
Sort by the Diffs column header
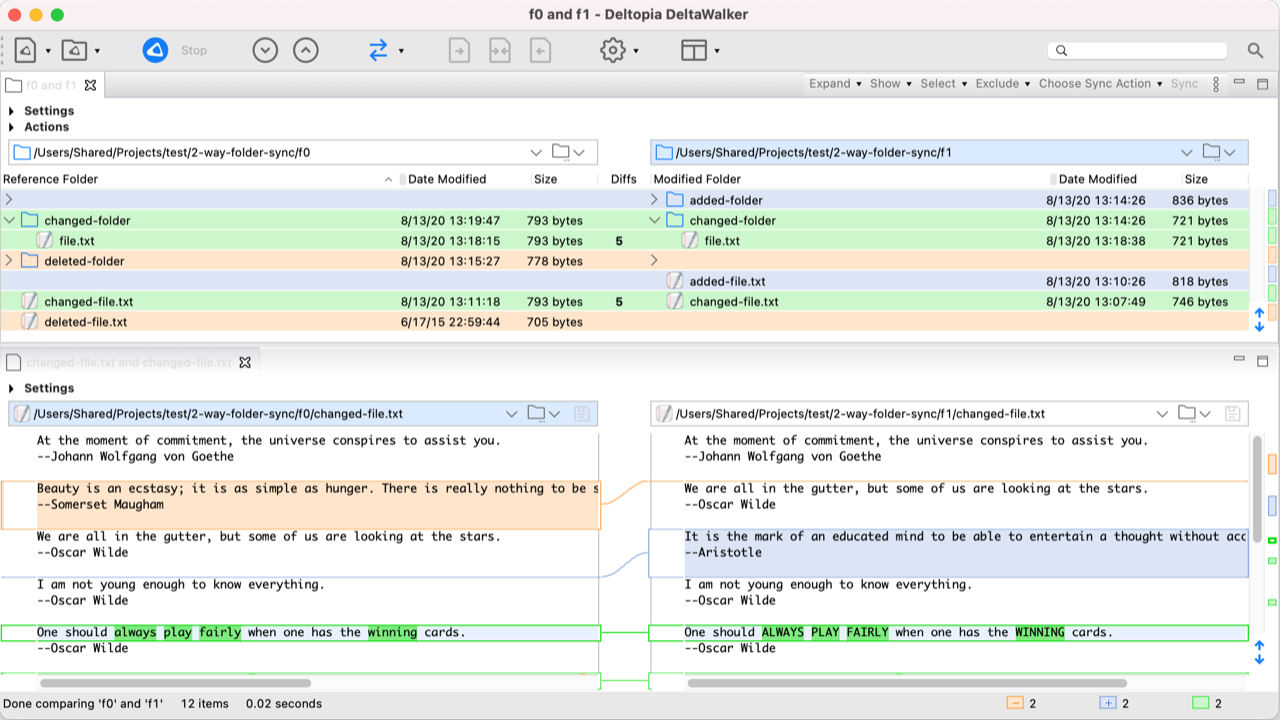pyautogui.click(x=623, y=179)
